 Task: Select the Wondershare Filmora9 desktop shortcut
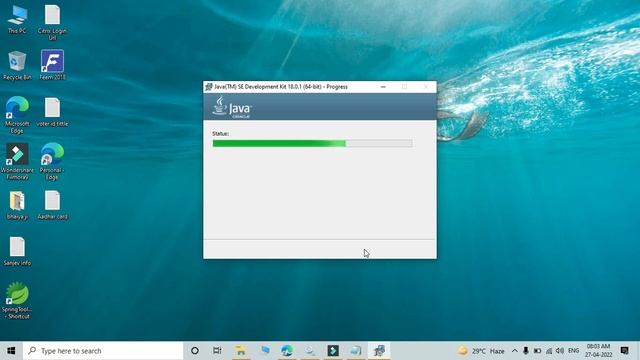[17, 161]
